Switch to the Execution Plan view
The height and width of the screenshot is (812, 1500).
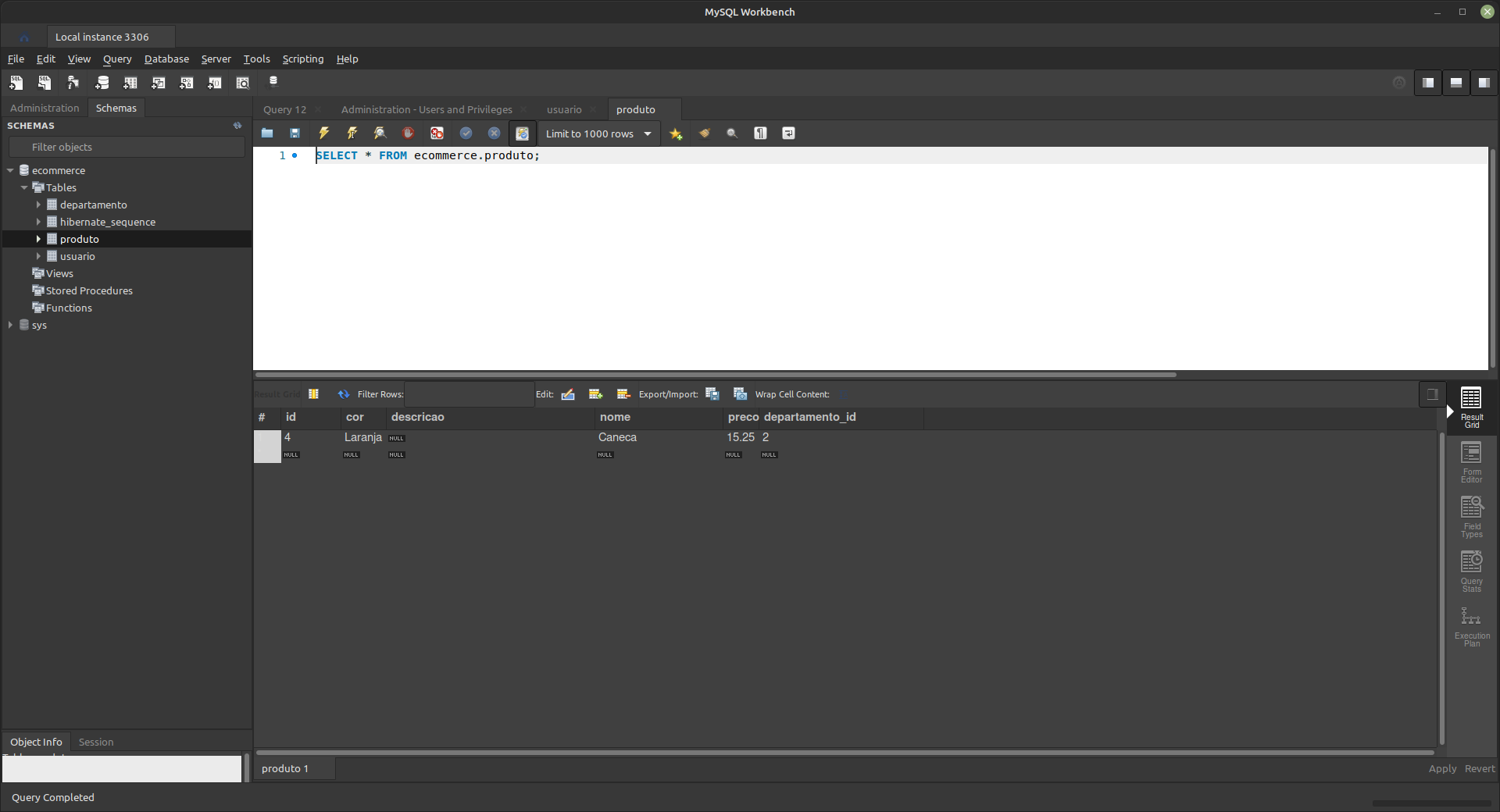click(1471, 625)
